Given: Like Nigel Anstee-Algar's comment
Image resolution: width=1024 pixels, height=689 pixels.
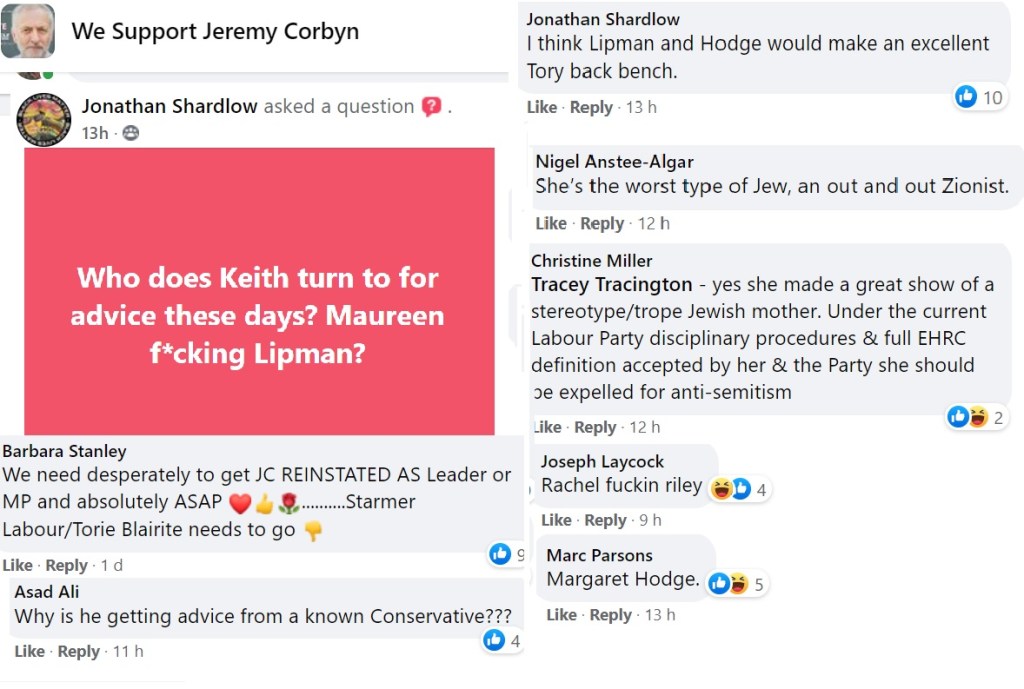Looking at the screenshot, I should tap(550, 223).
